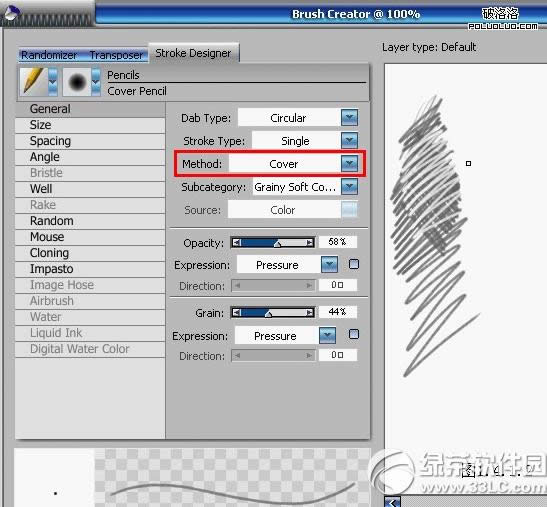Click the Cover Pencil variant dab icon

pyautogui.click(x=77, y=82)
